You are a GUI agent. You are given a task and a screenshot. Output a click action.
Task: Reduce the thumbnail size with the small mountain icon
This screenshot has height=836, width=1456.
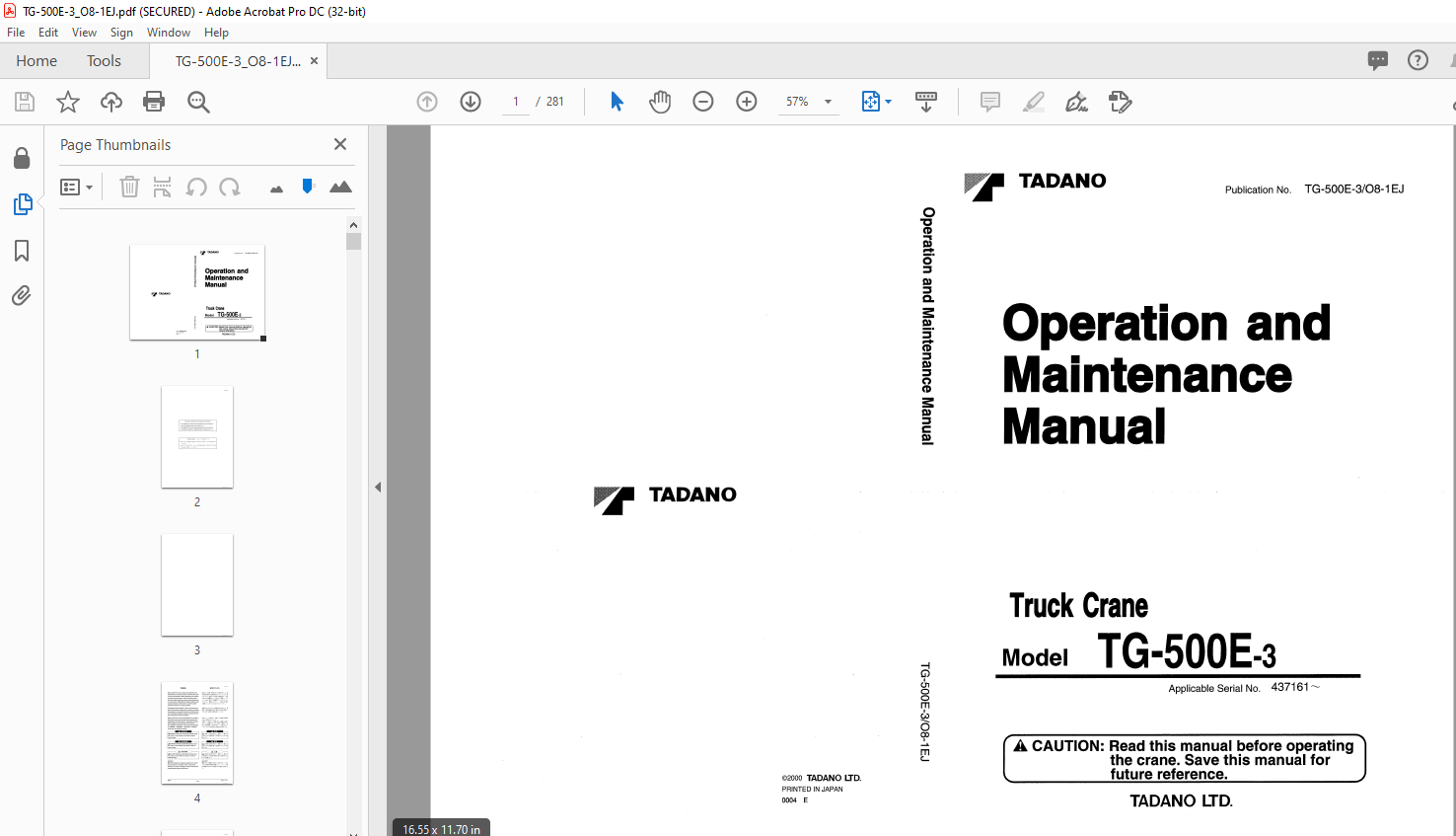pos(276,189)
